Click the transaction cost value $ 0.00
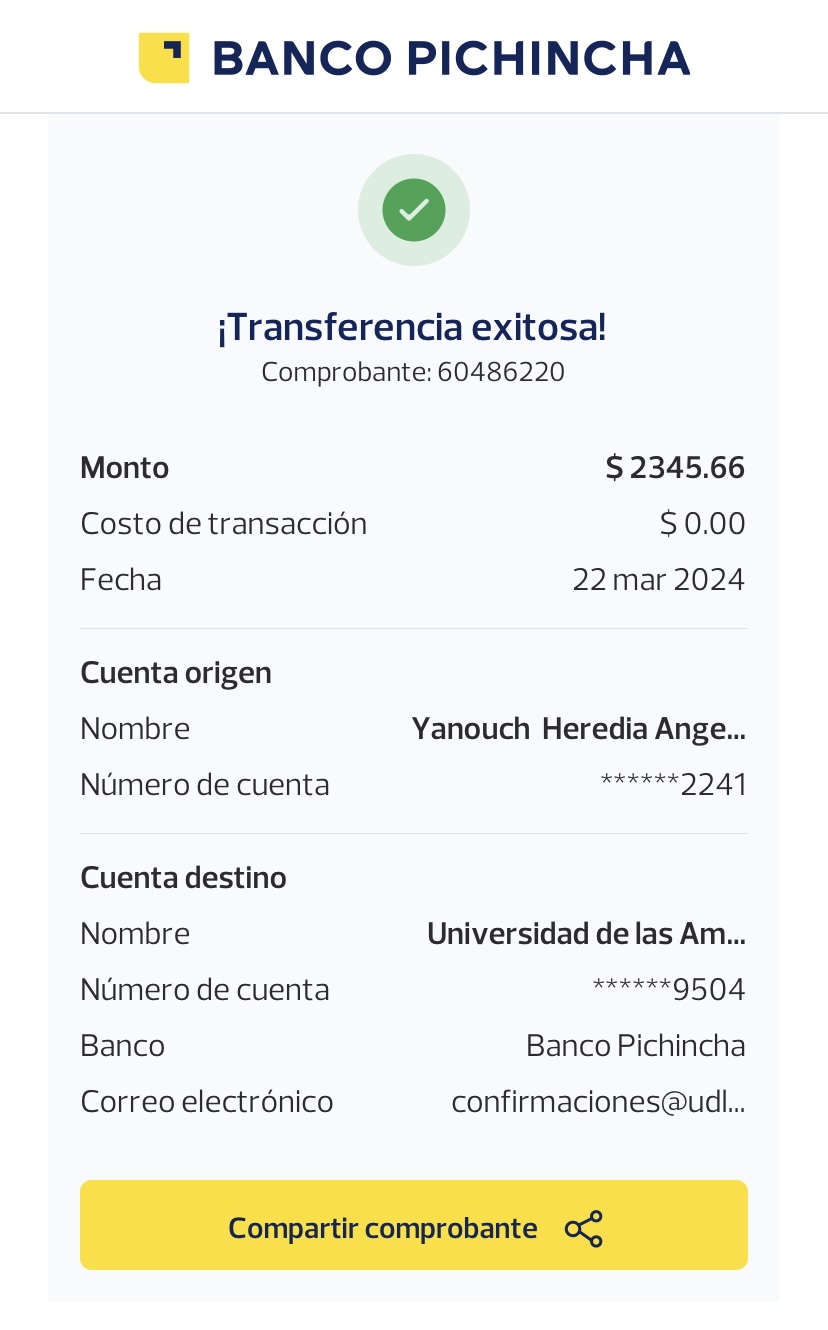 pyautogui.click(x=702, y=524)
